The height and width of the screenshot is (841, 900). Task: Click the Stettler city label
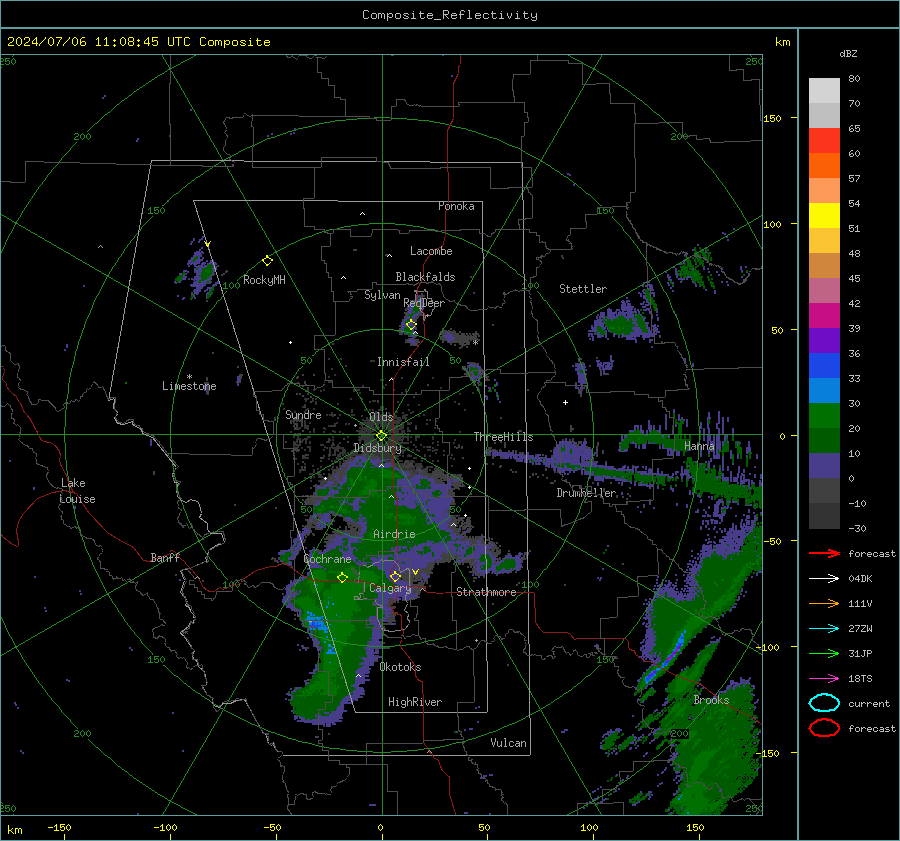click(x=583, y=289)
